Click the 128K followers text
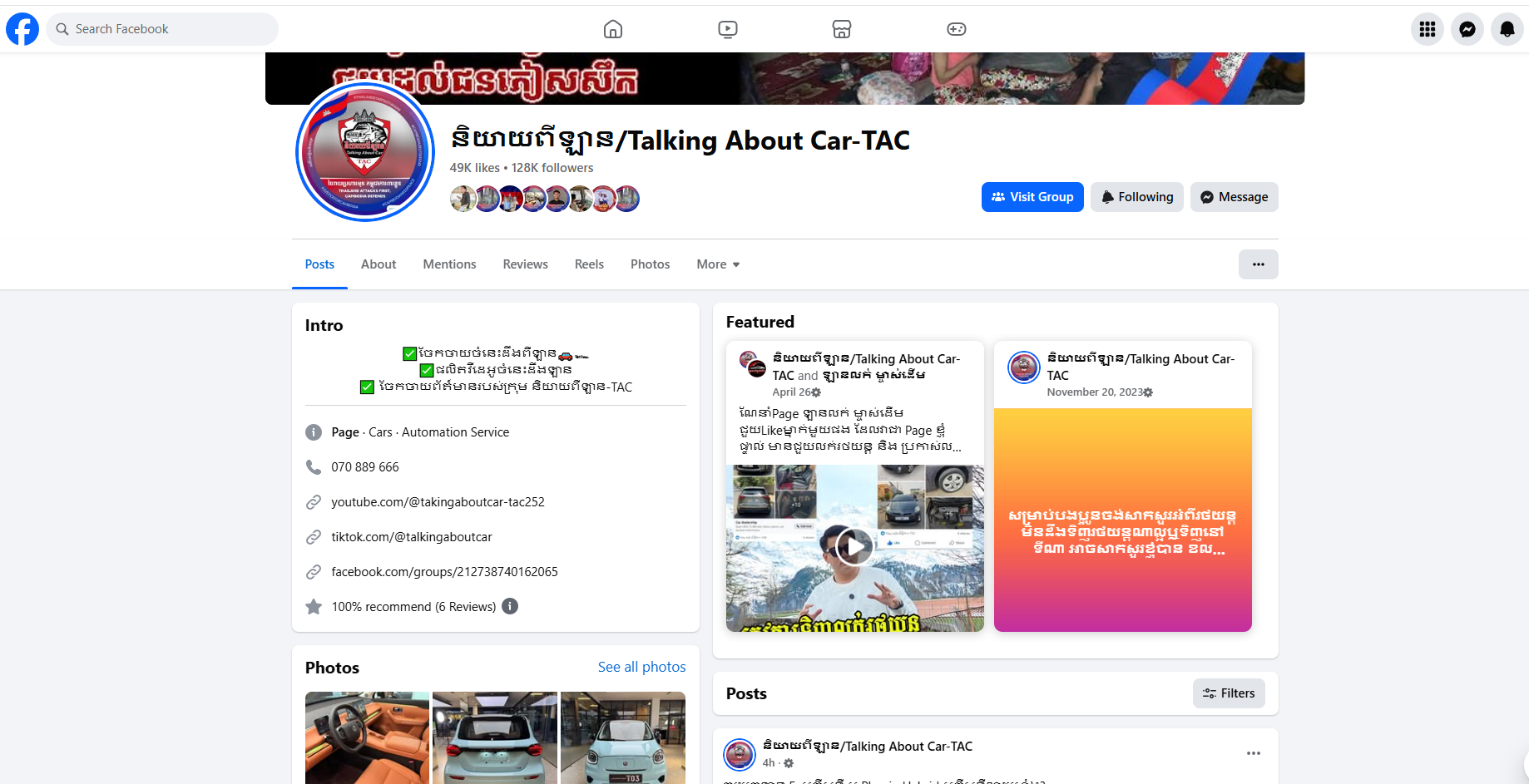The image size is (1529, 784). 552,168
